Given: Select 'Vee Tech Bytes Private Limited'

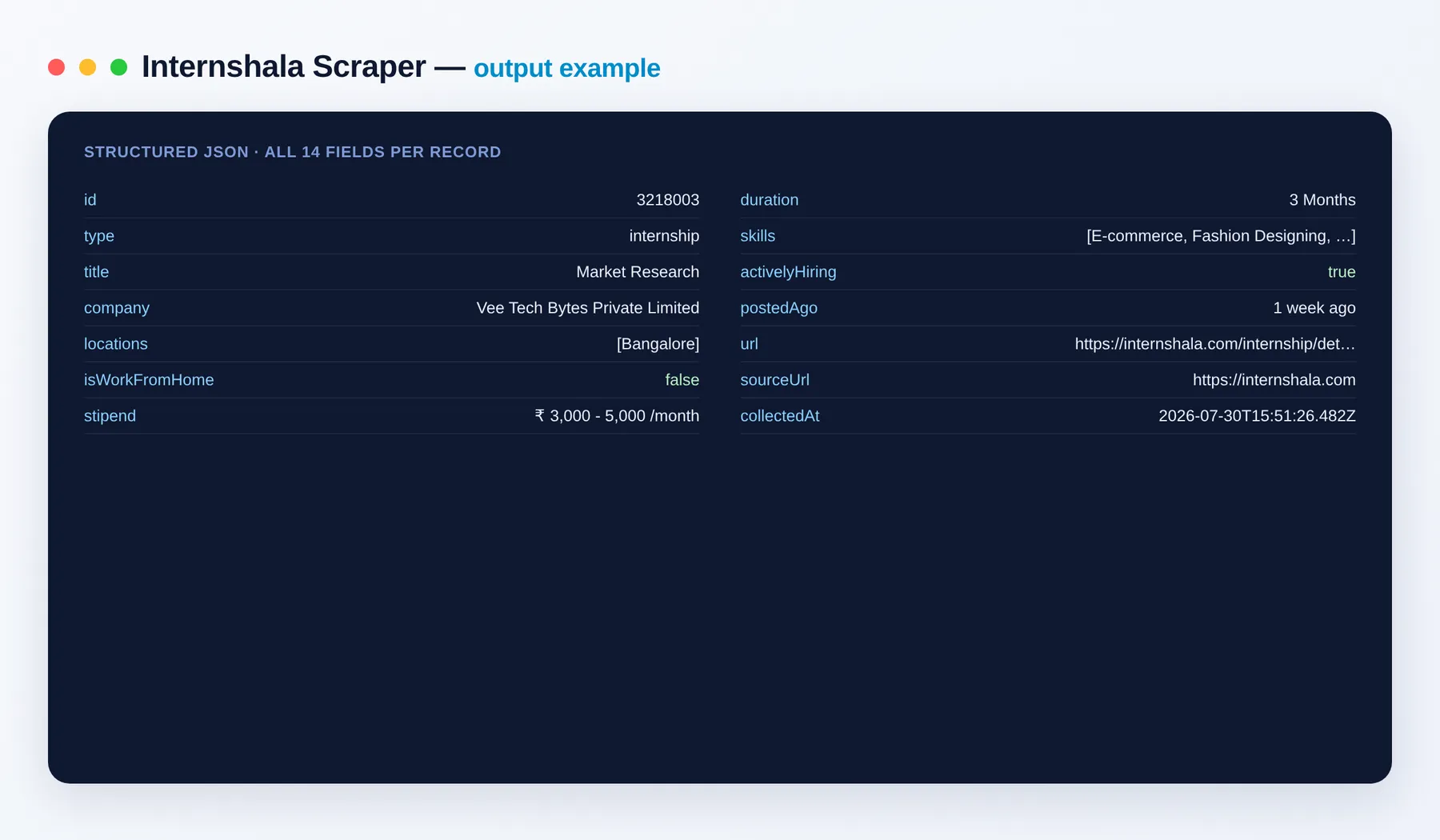Looking at the screenshot, I should 588,308.
